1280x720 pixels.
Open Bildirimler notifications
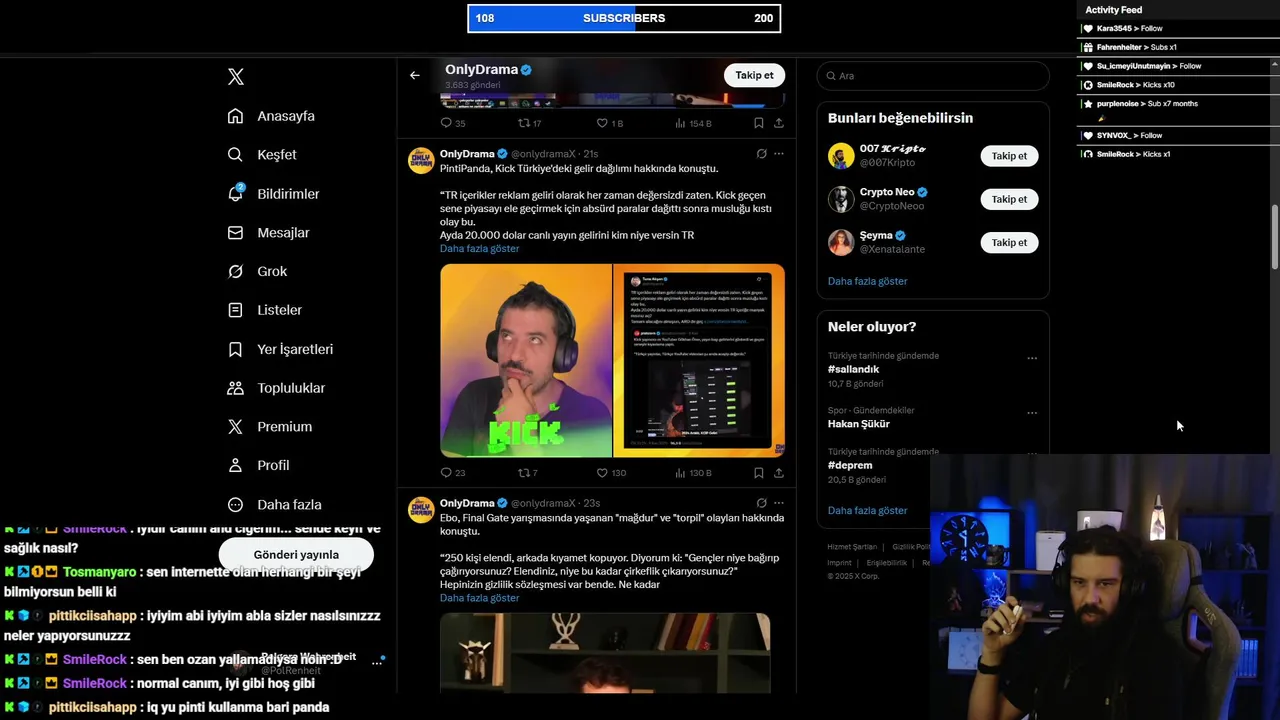tap(274, 194)
